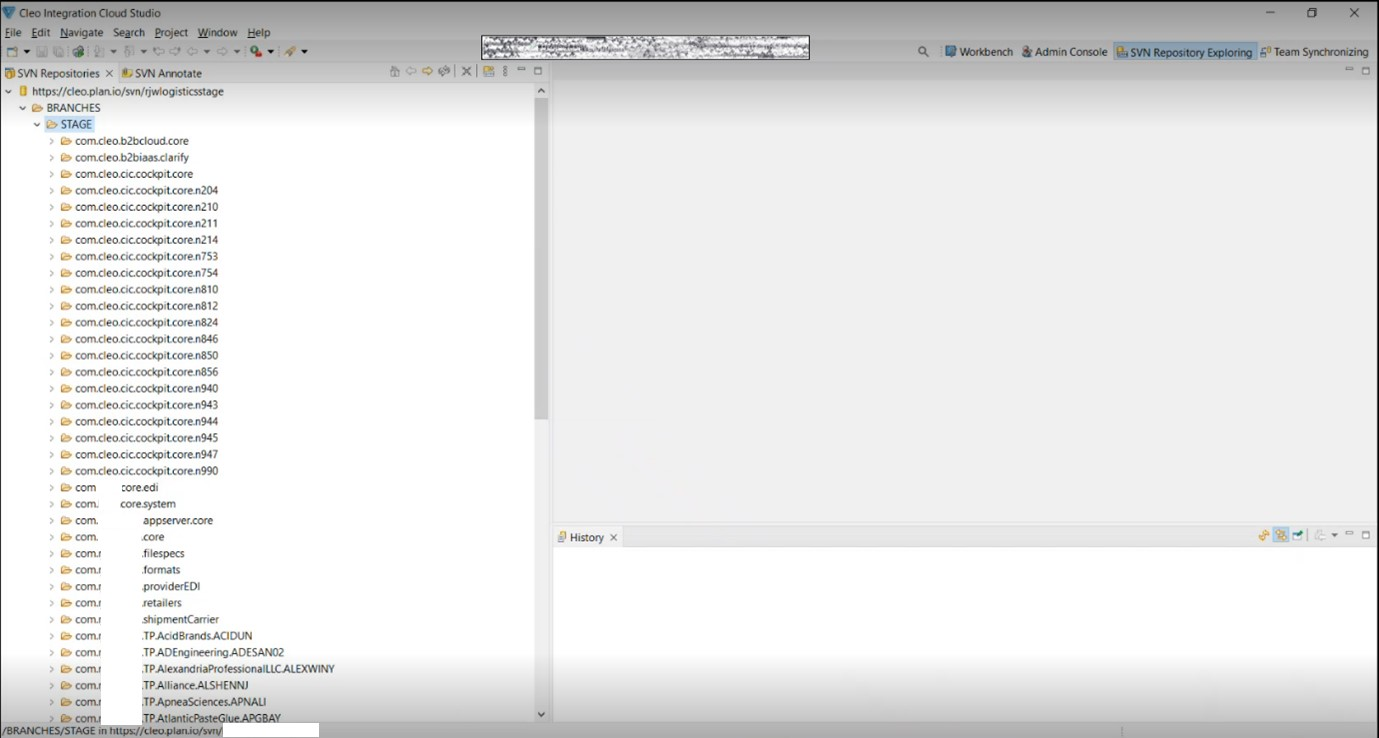Click the scroll down arrow in repository tree

[541, 715]
